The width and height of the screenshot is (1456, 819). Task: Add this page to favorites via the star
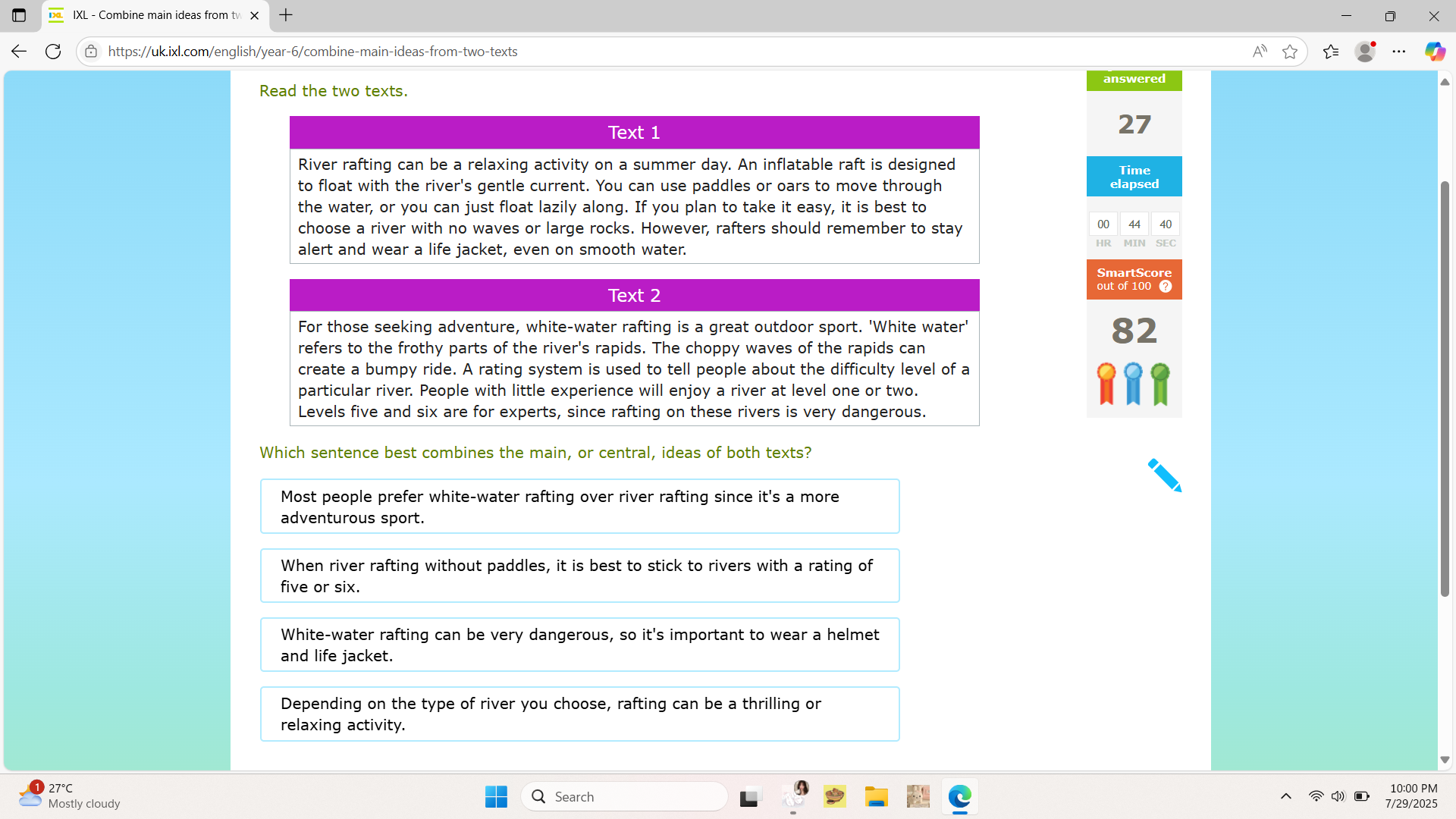pyautogui.click(x=1291, y=51)
